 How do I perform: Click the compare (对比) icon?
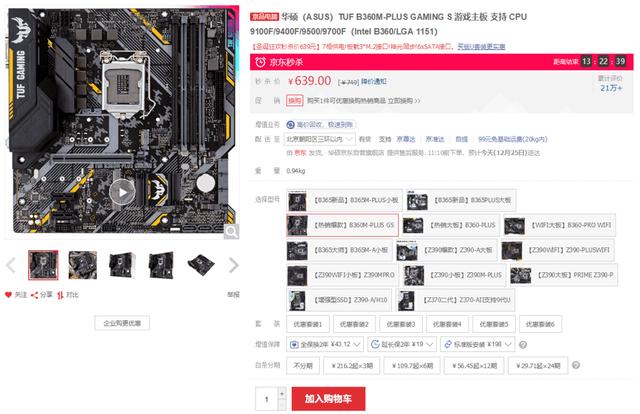(60, 295)
